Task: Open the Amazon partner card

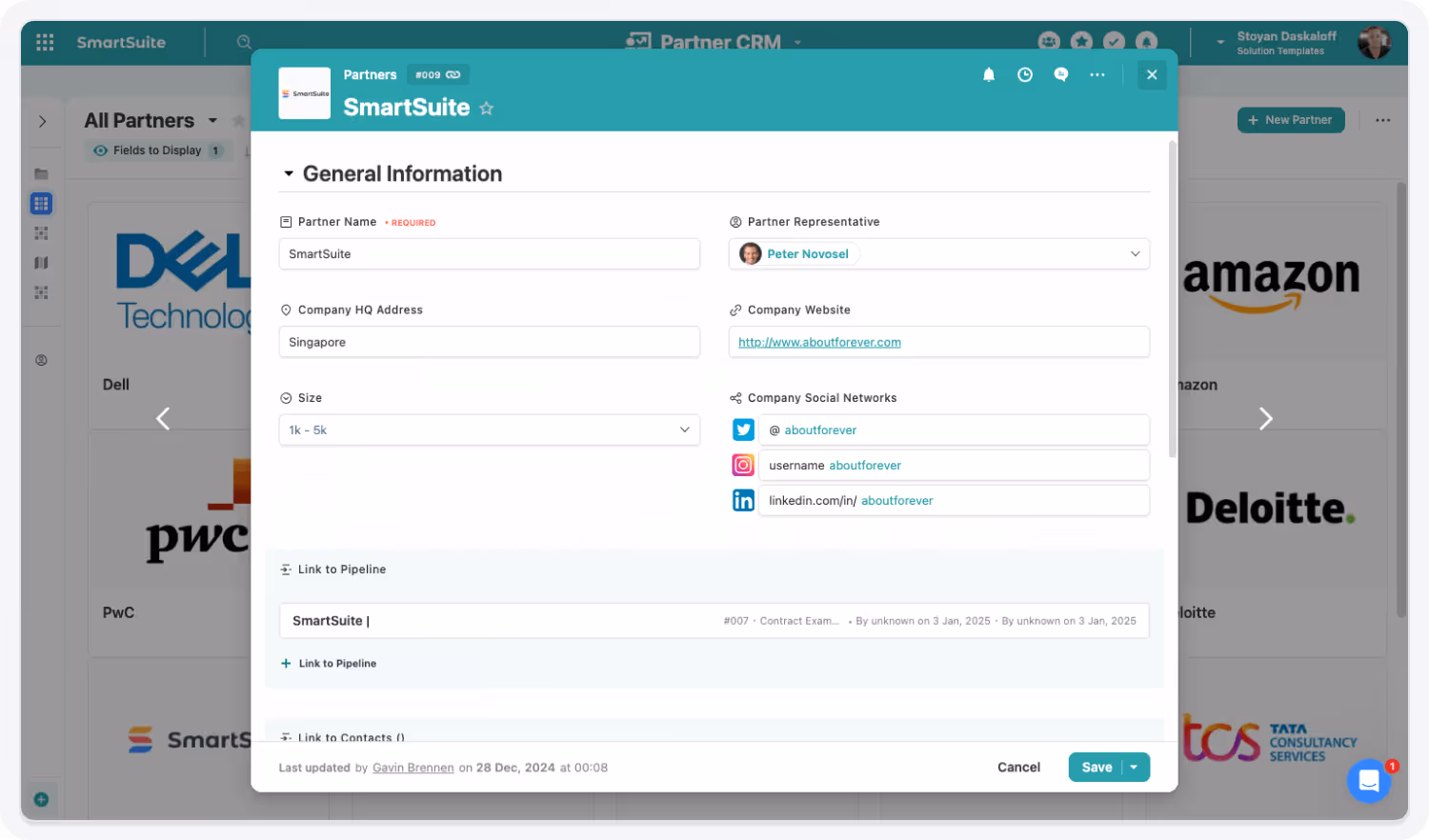Action: pos(1281,314)
